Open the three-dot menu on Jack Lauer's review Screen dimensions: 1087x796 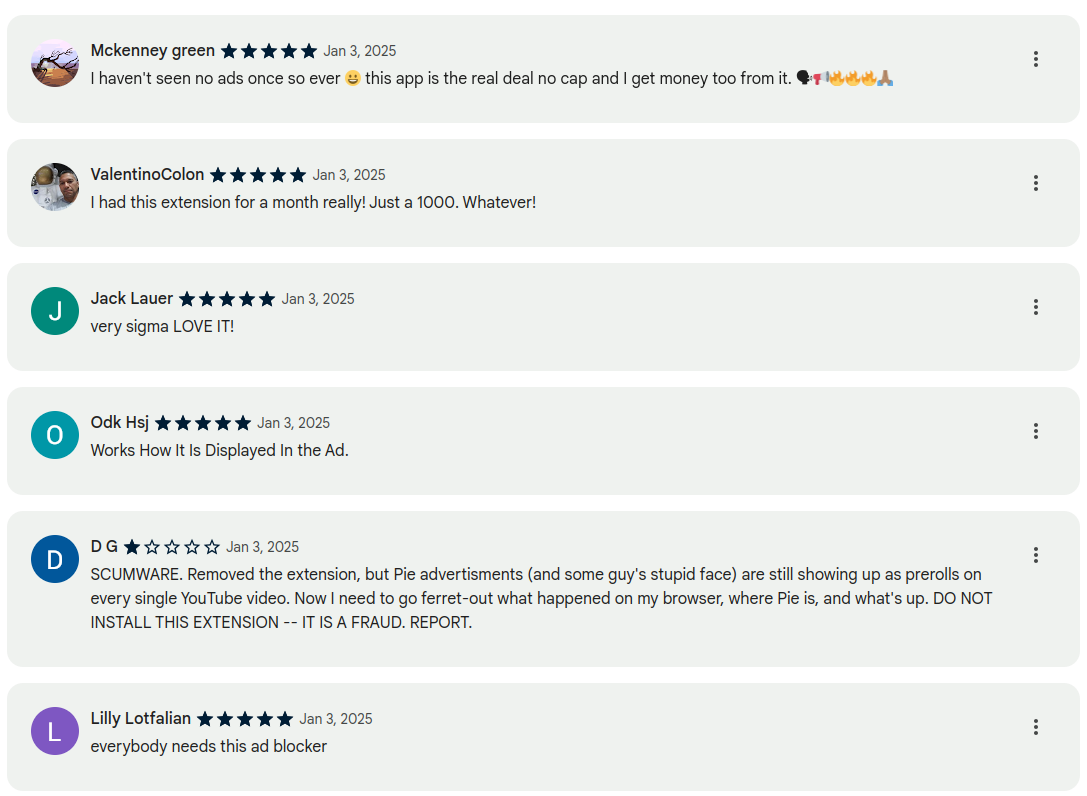1035,307
